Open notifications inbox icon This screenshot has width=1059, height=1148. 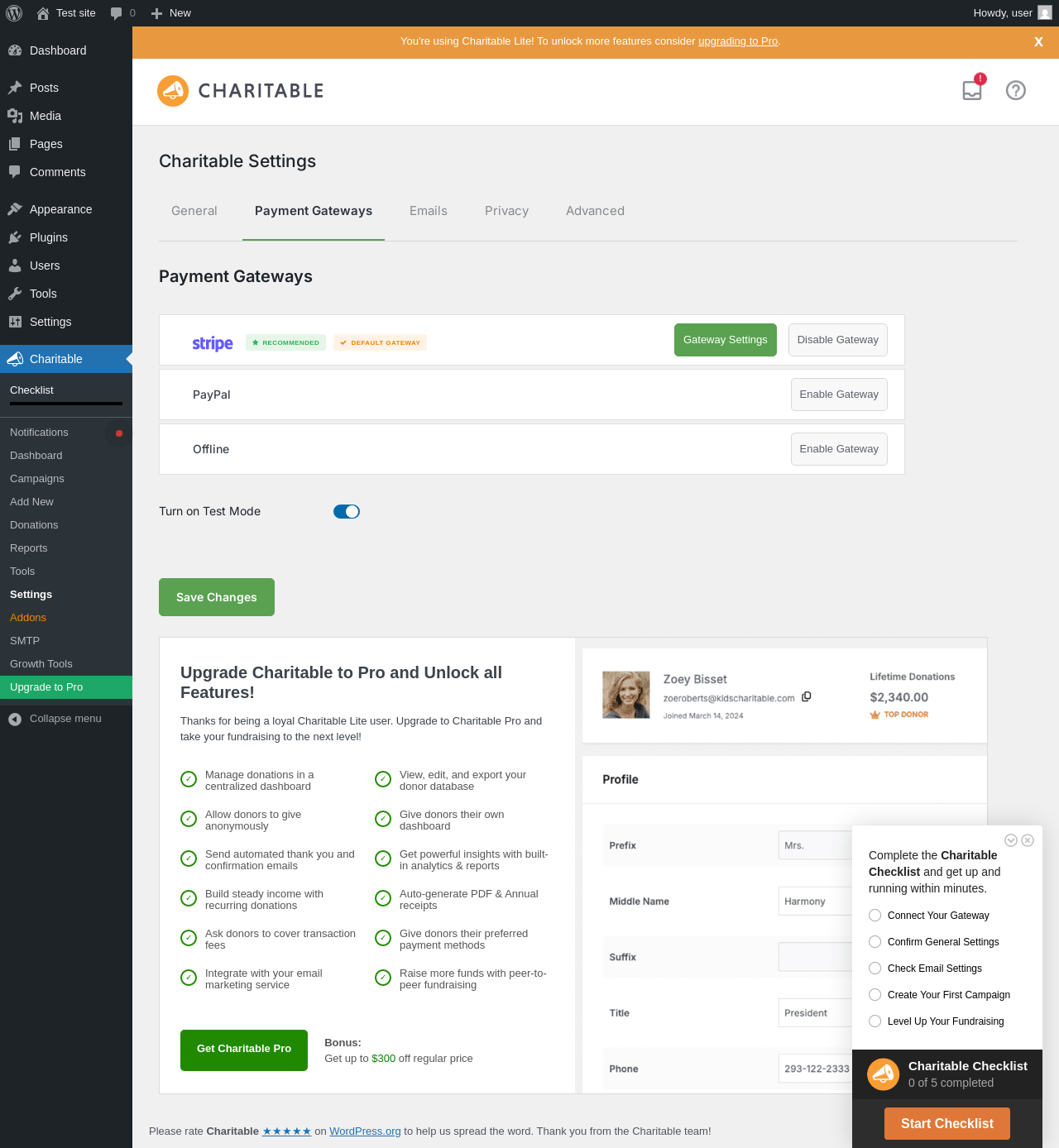coord(973,89)
